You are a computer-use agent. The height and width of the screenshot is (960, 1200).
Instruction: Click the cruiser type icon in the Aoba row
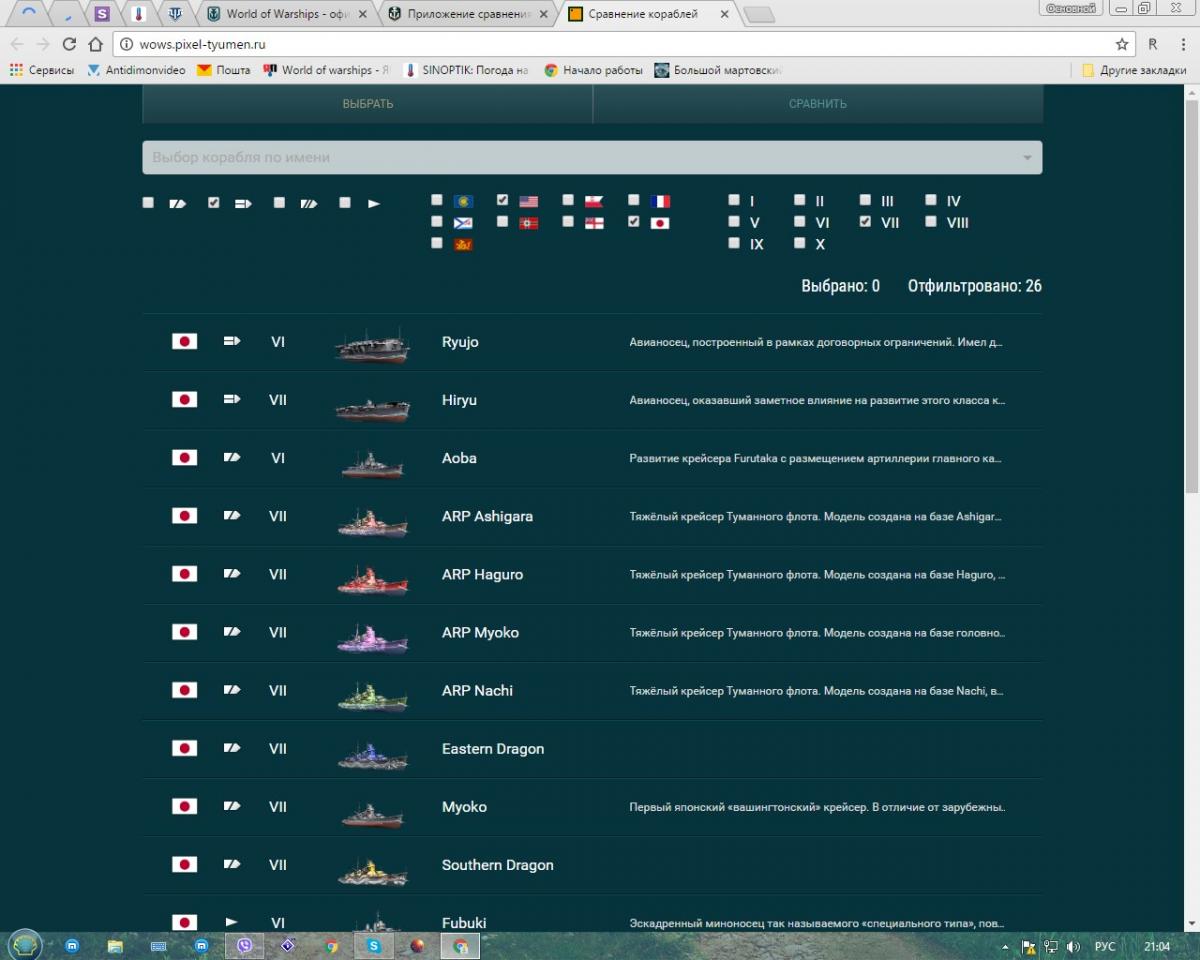231,457
